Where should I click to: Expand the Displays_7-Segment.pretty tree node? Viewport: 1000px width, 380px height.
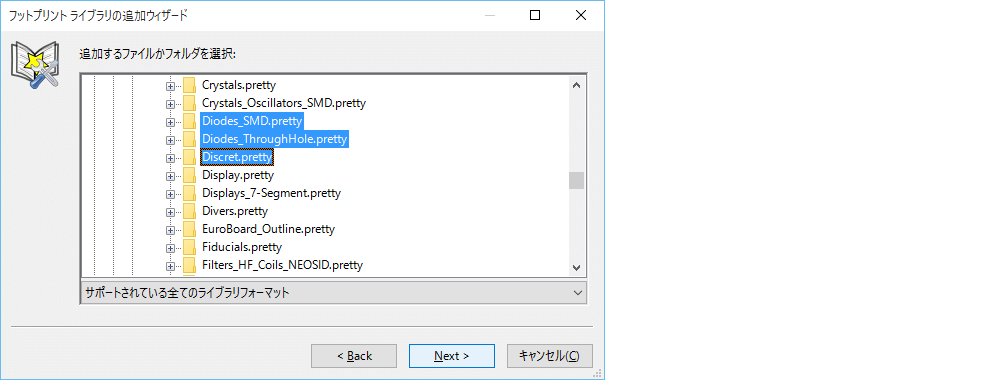[170, 193]
